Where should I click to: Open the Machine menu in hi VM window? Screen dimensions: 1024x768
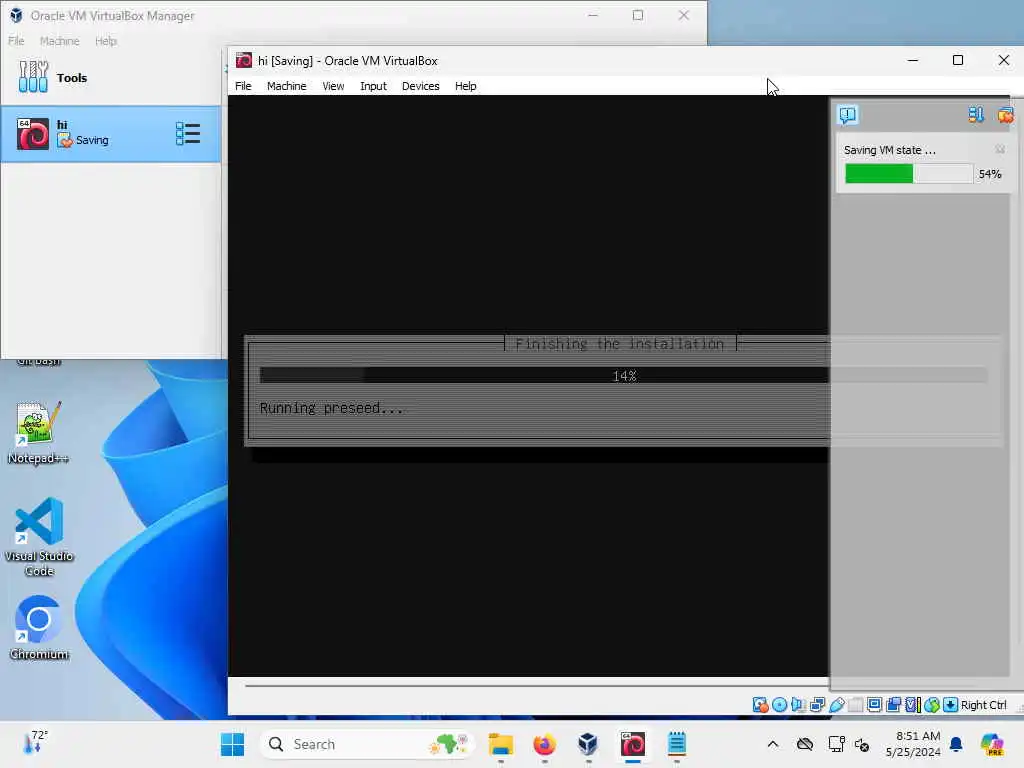pos(286,86)
